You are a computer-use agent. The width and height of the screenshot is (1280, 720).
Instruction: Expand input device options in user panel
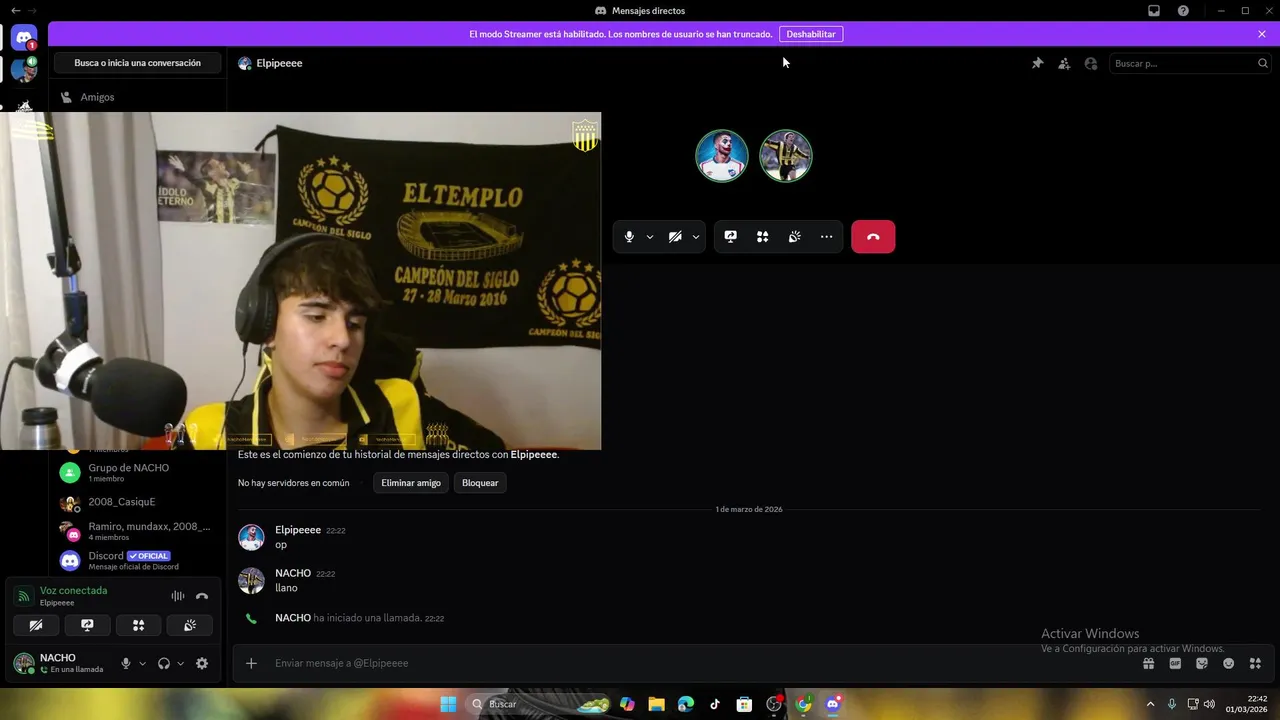(x=142, y=663)
